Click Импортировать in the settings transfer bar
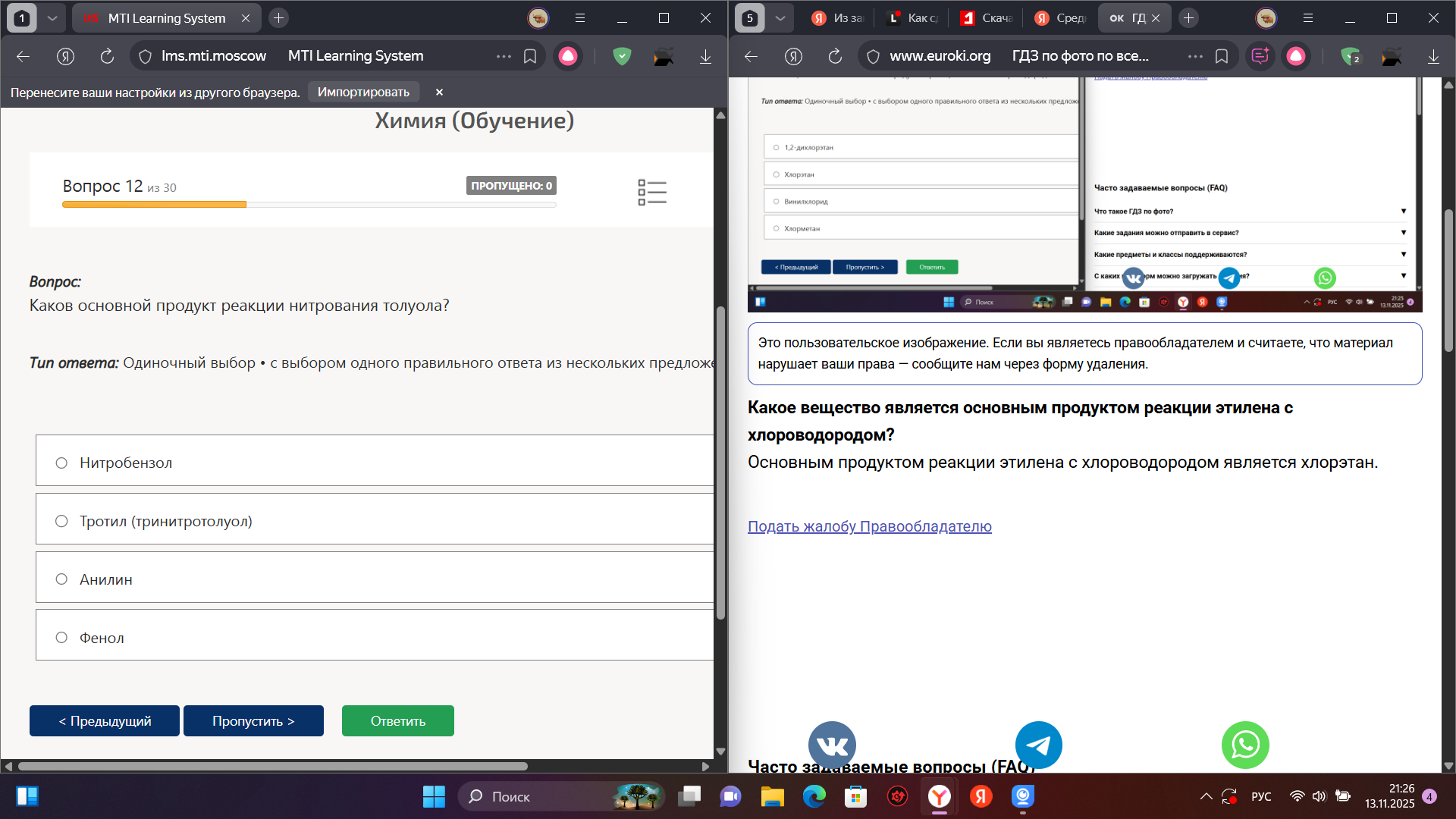This screenshot has width=1456, height=819. point(363,92)
